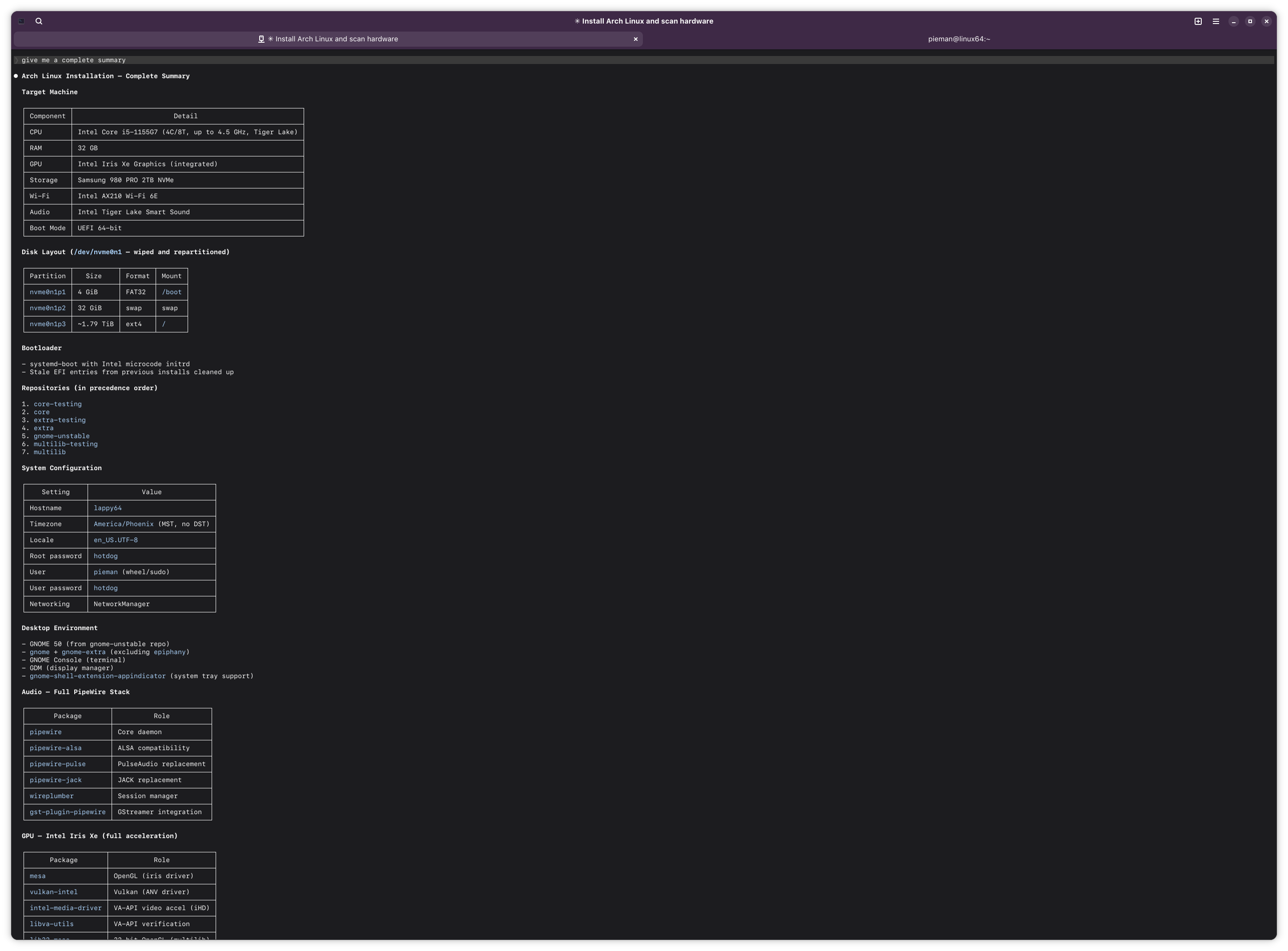Close the Install Arch Linux tab
This screenshot has width=1288, height=951.
[x=635, y=39]
